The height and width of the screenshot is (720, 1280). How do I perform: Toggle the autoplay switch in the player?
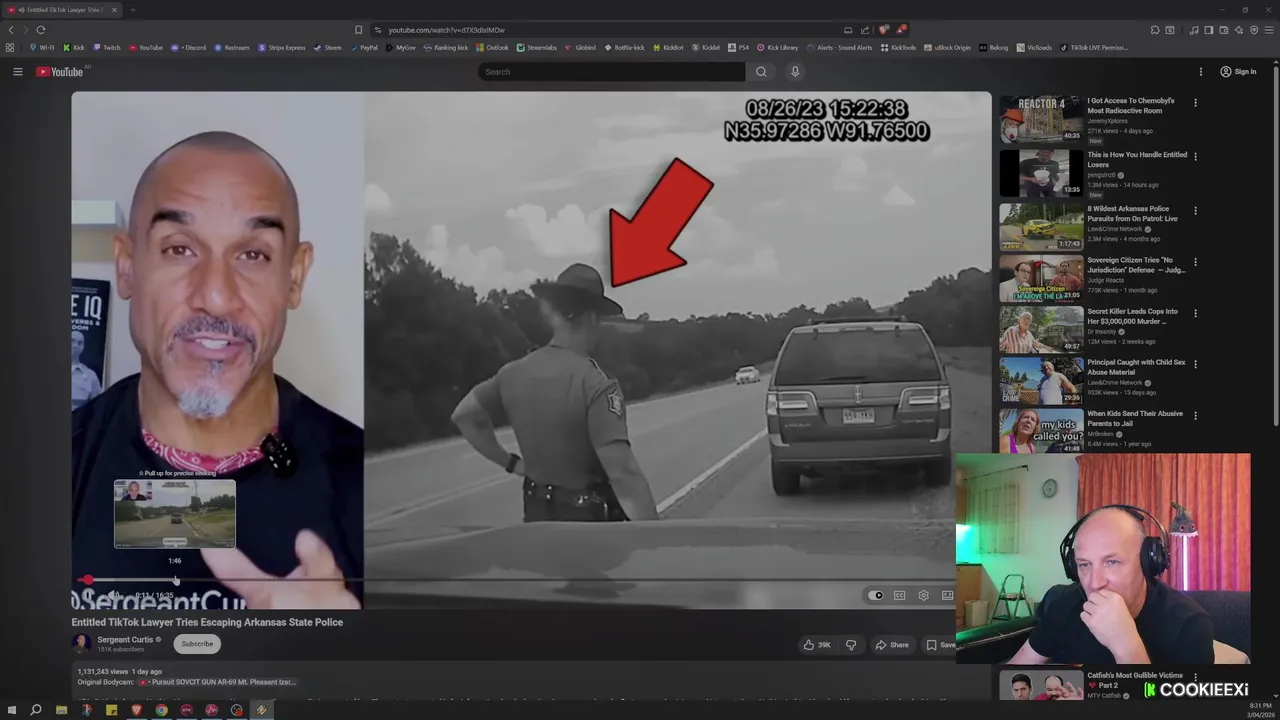tap(876, 595)
